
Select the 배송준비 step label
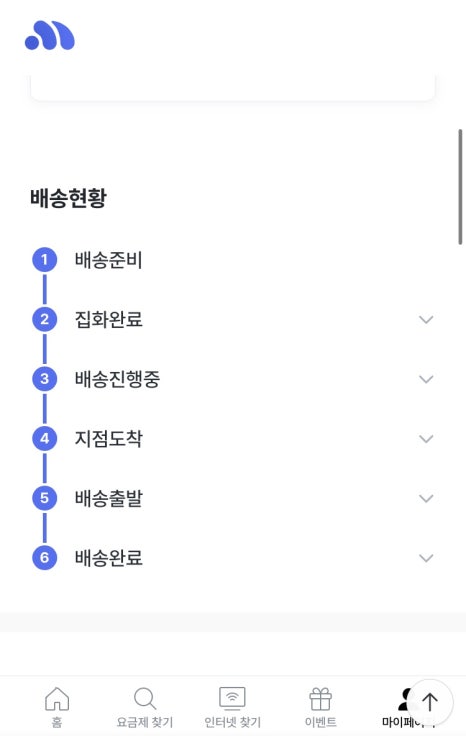(x=108, y=260)
